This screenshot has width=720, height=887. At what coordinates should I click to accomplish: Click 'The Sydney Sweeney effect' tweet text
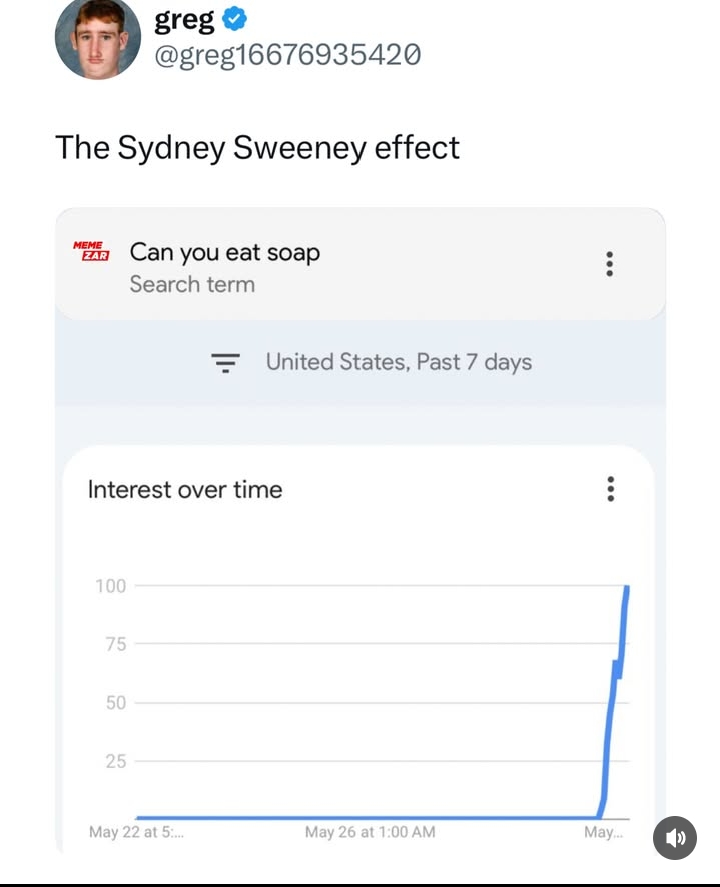257,148
